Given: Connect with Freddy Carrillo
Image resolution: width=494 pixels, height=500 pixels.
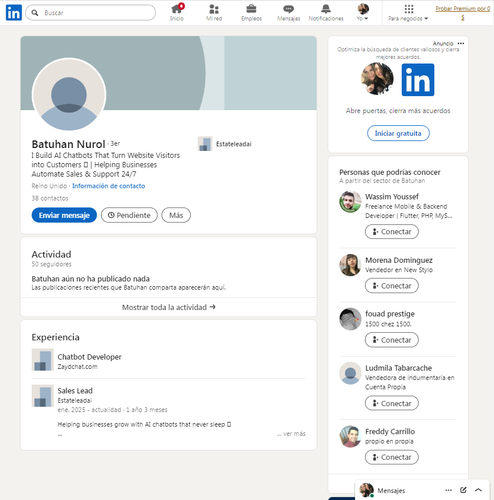Looking at the screenshot, I should click(392, 457).
